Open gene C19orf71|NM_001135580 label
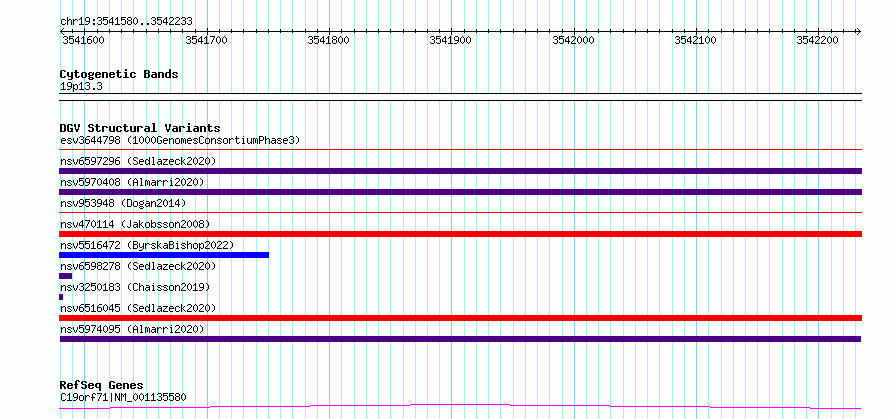The image size is (890, 419). (123, 397)
